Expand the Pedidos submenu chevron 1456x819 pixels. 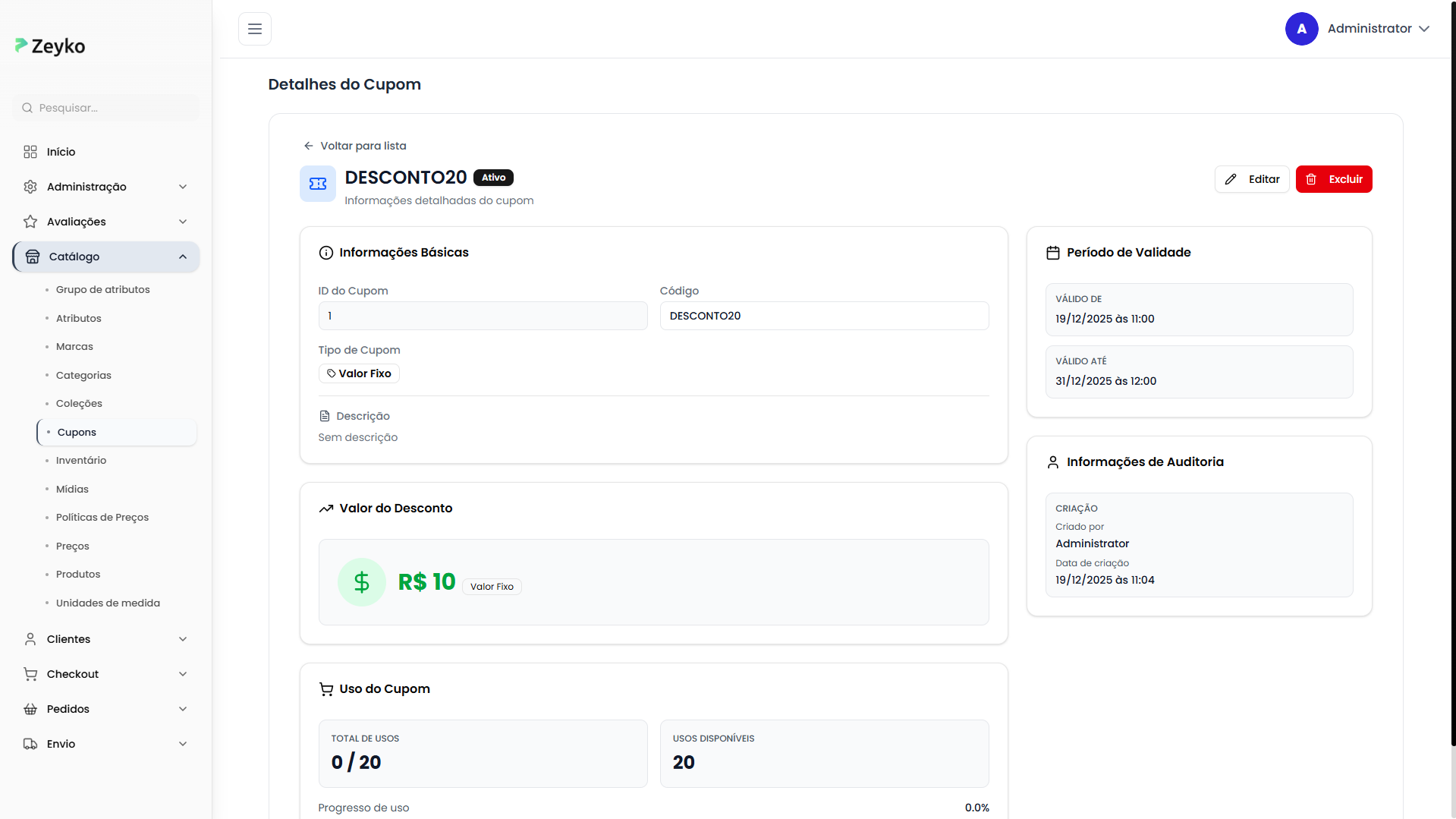tap(182, 709)
